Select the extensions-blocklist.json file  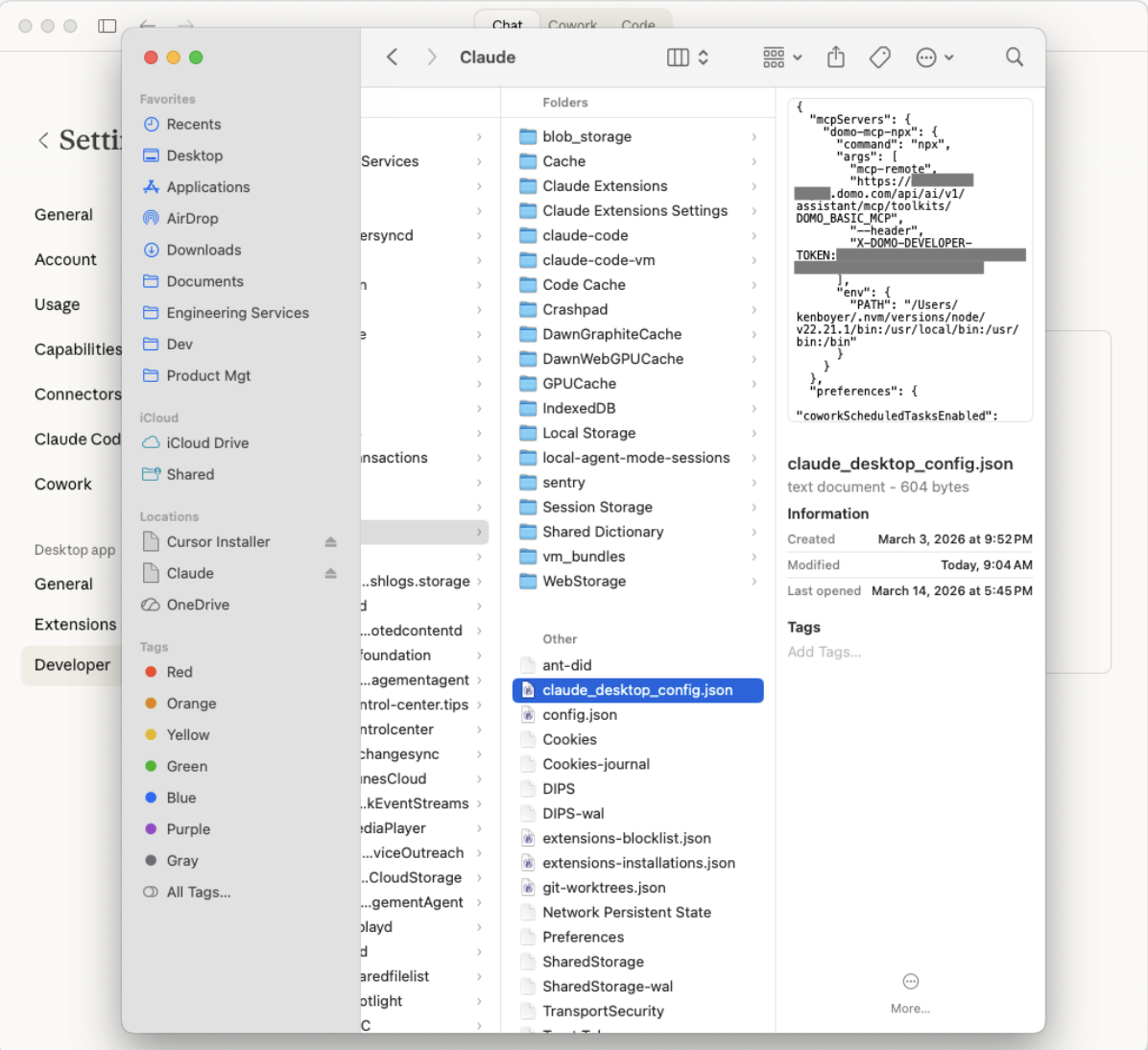[x=637, y=839]
